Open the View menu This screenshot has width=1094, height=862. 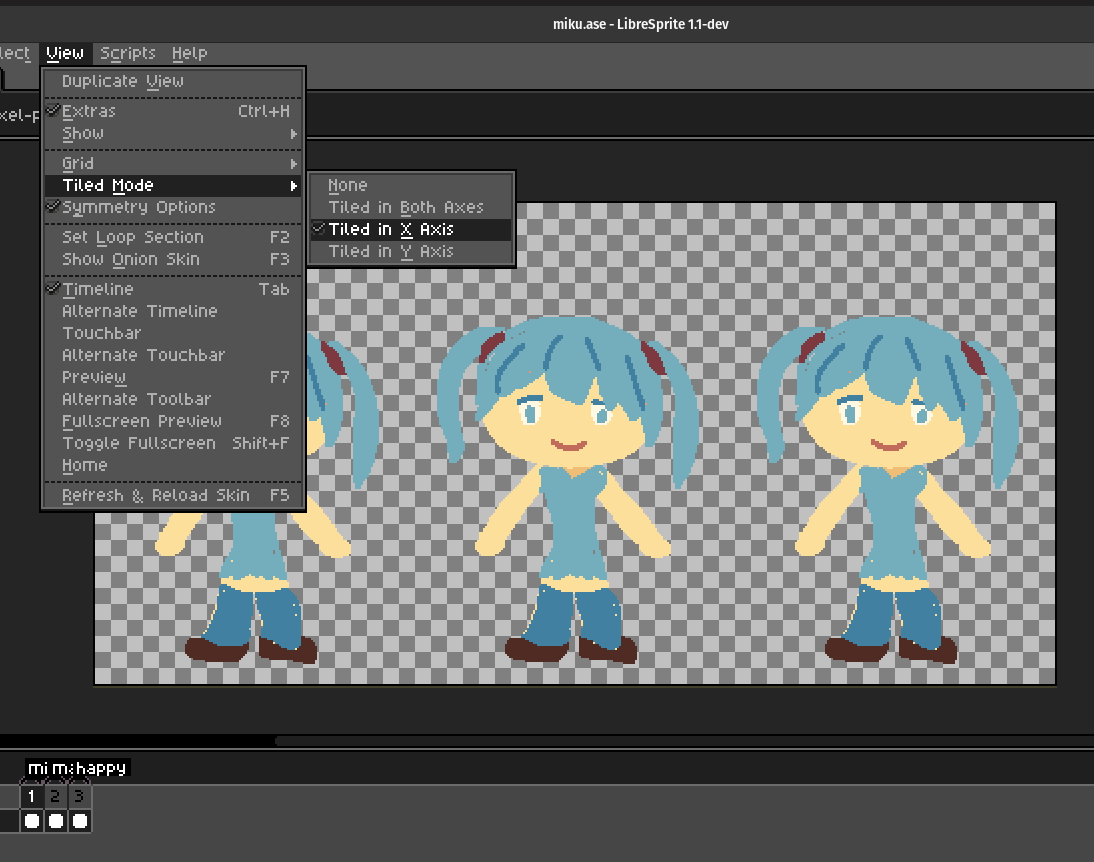tap(65, 53)
